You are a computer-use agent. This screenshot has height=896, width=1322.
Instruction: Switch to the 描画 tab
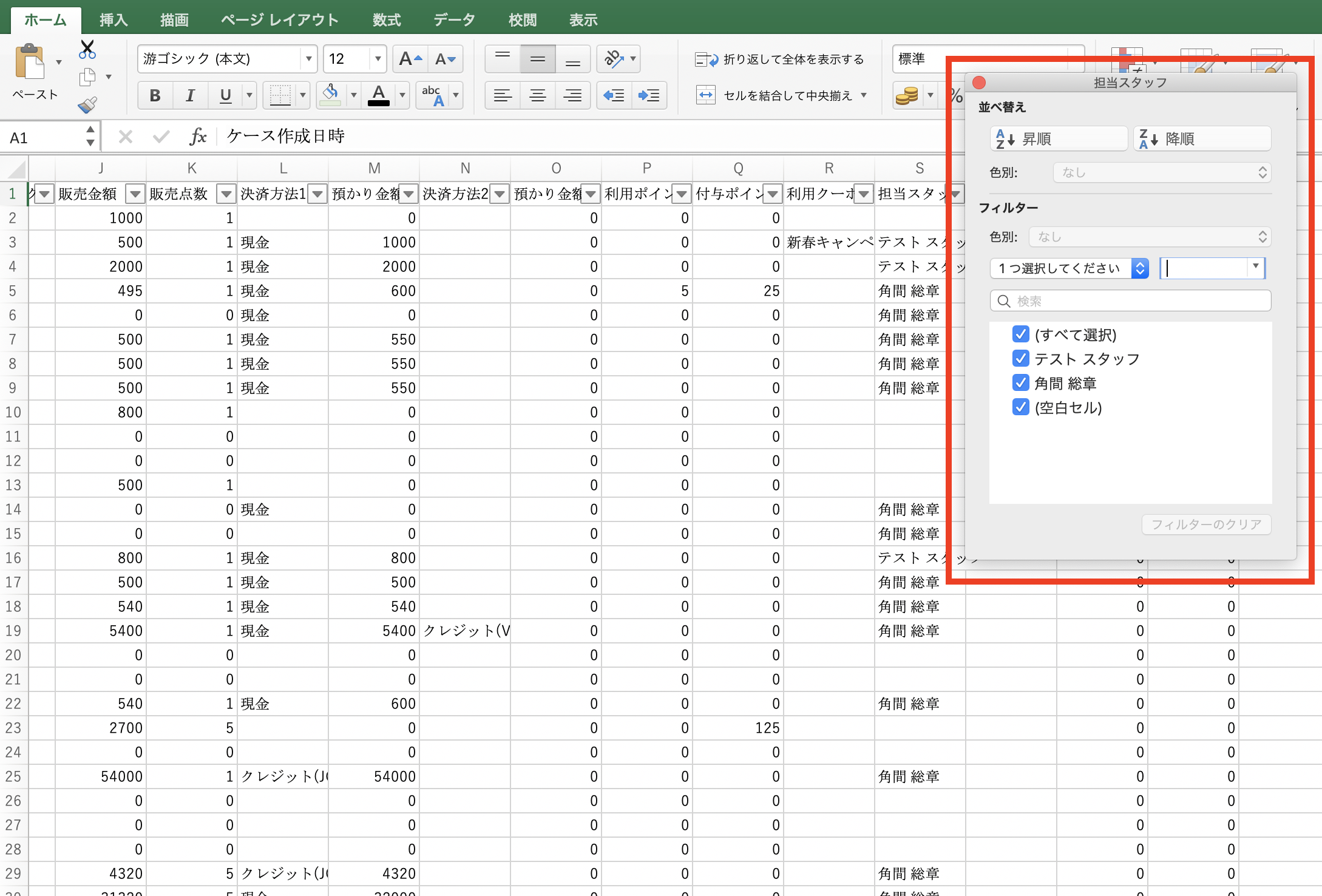175,20
